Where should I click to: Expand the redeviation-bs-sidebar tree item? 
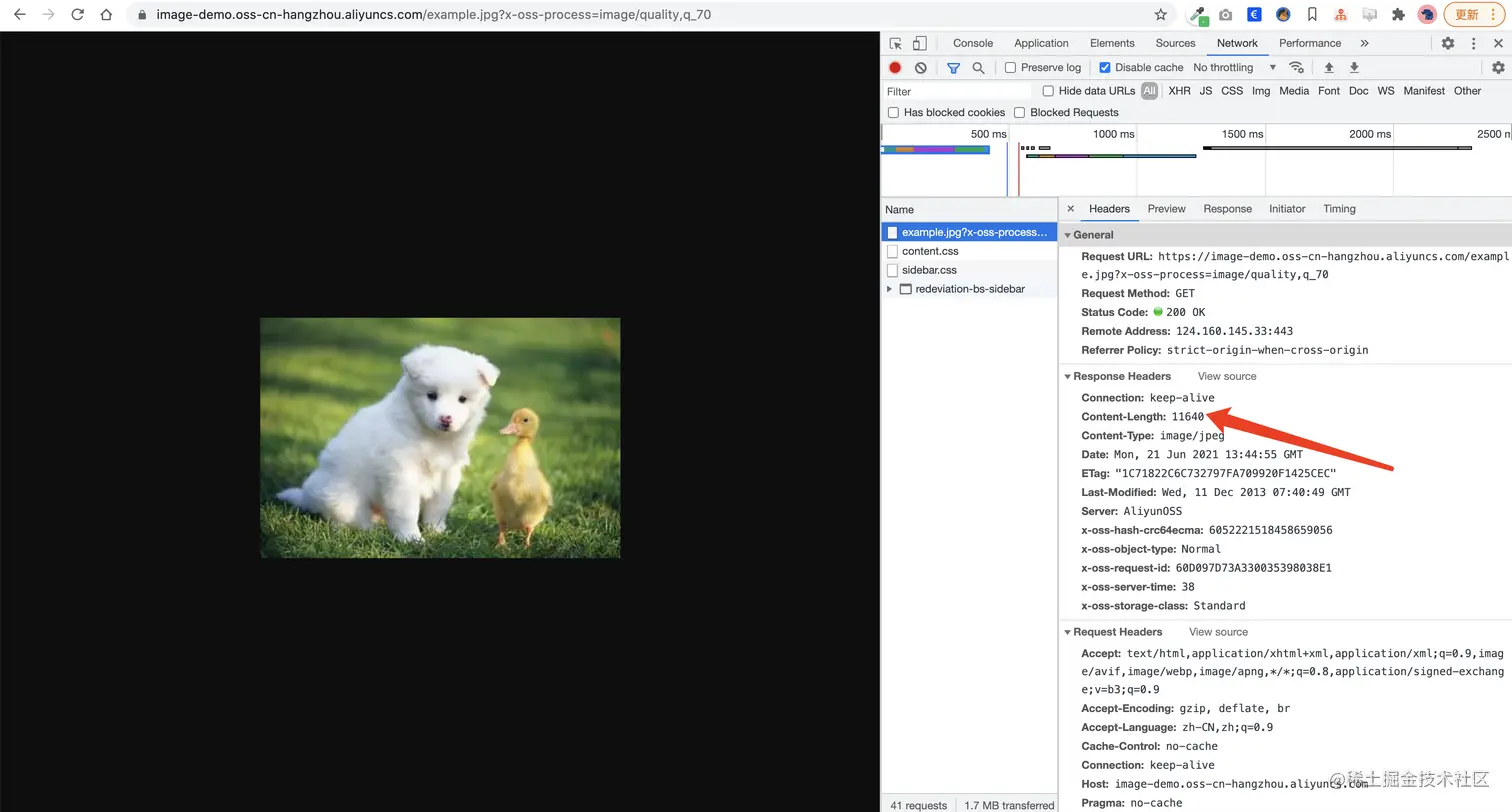click(890, 289)
